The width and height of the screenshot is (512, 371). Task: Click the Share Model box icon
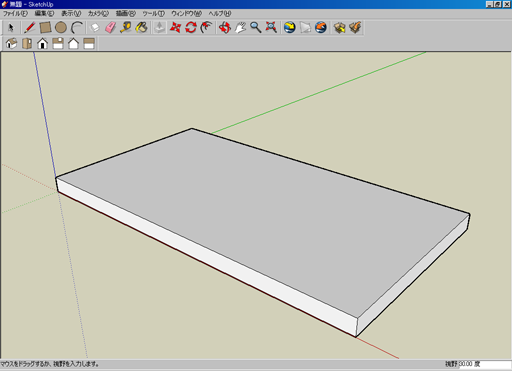(x=355, y=27)
